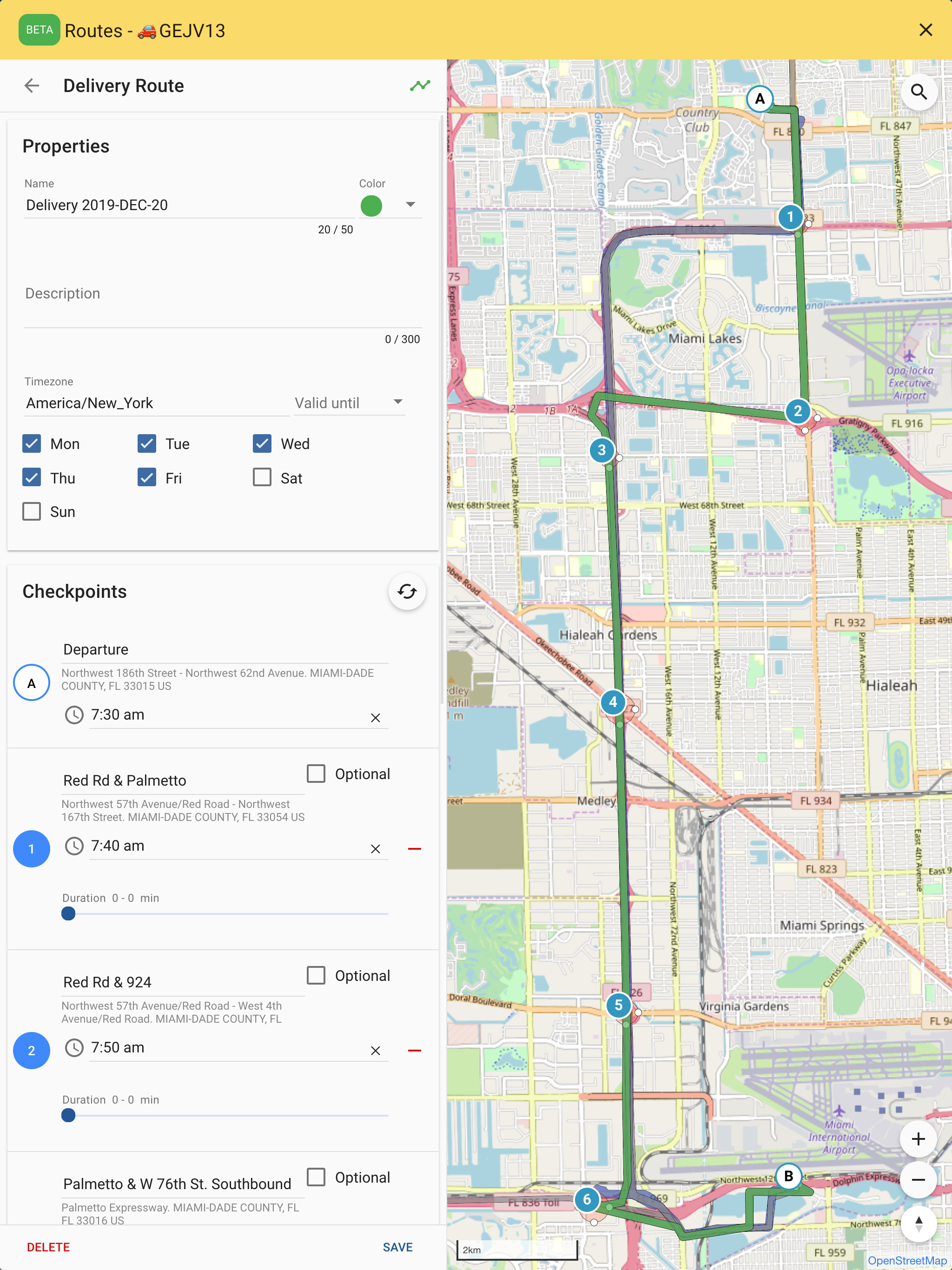Mark Red Rd & 924 as Optional
This screenshot has height=1270, width=952.
click(316, 975)
